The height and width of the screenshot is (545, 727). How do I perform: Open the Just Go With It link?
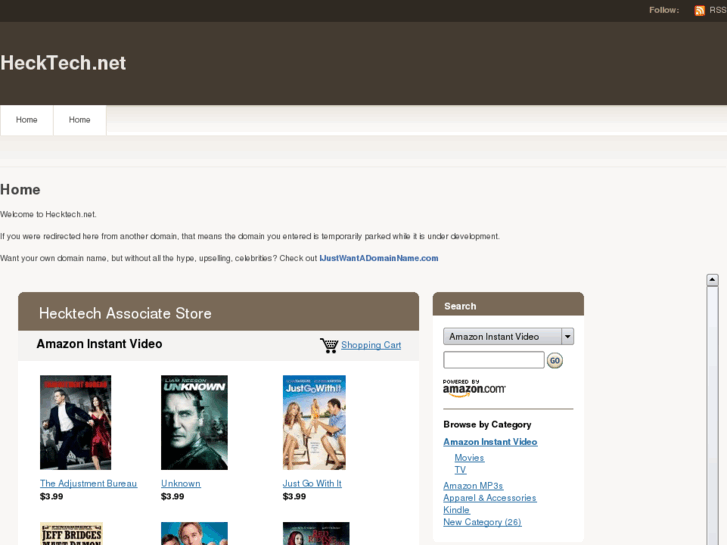312,483
